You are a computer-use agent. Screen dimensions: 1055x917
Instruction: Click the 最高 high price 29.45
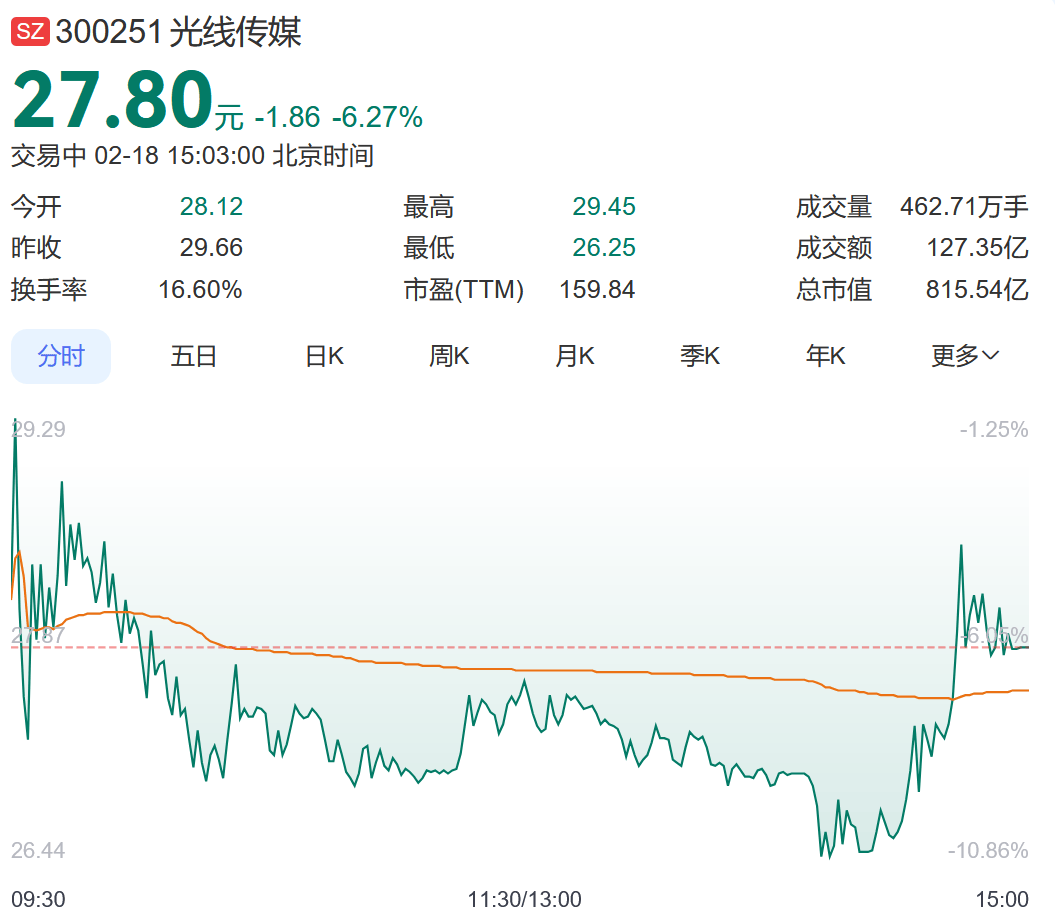tap(604, 207)
